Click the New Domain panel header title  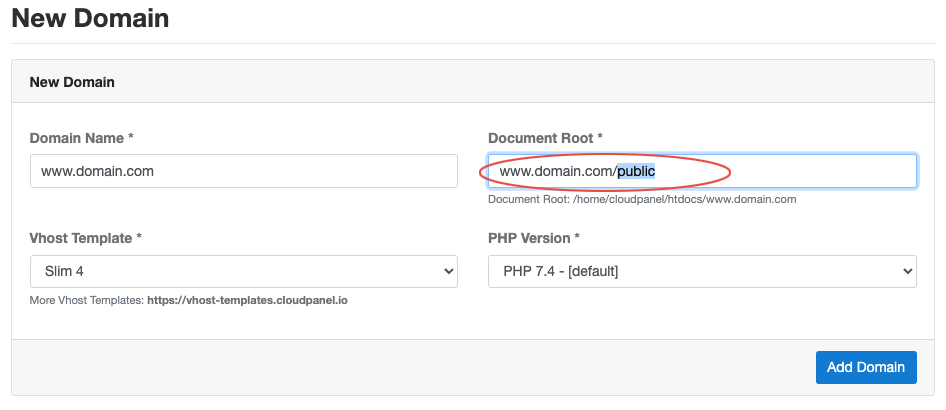tap(72, 82)
